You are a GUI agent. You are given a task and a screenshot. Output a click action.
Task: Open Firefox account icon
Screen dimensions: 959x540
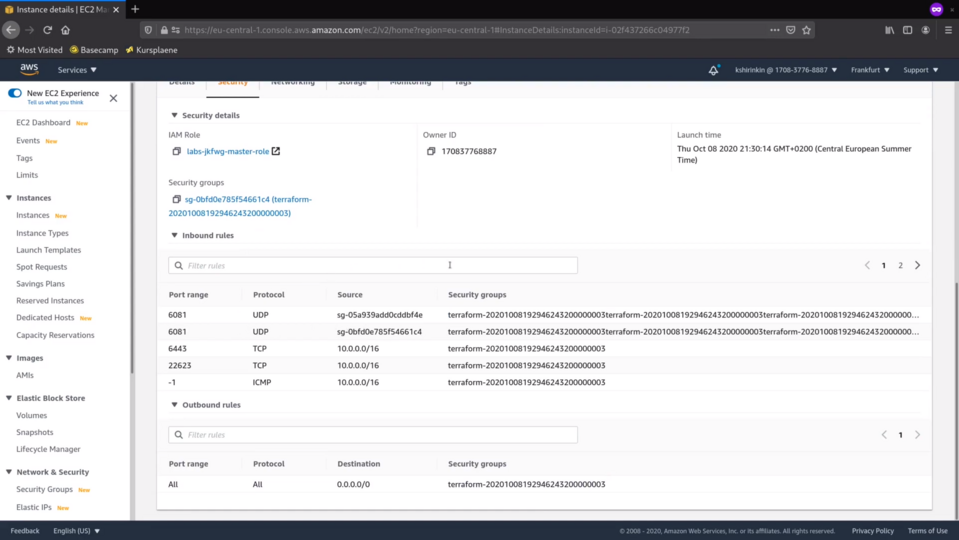point(926,30)
